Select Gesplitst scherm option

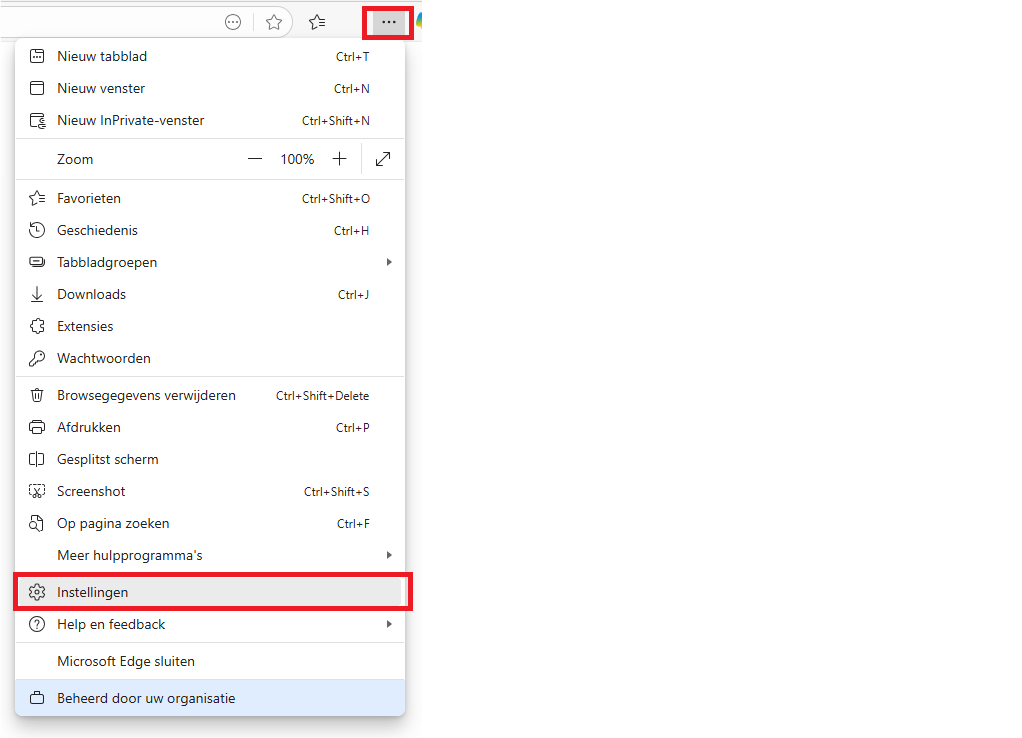coord(108,459)
